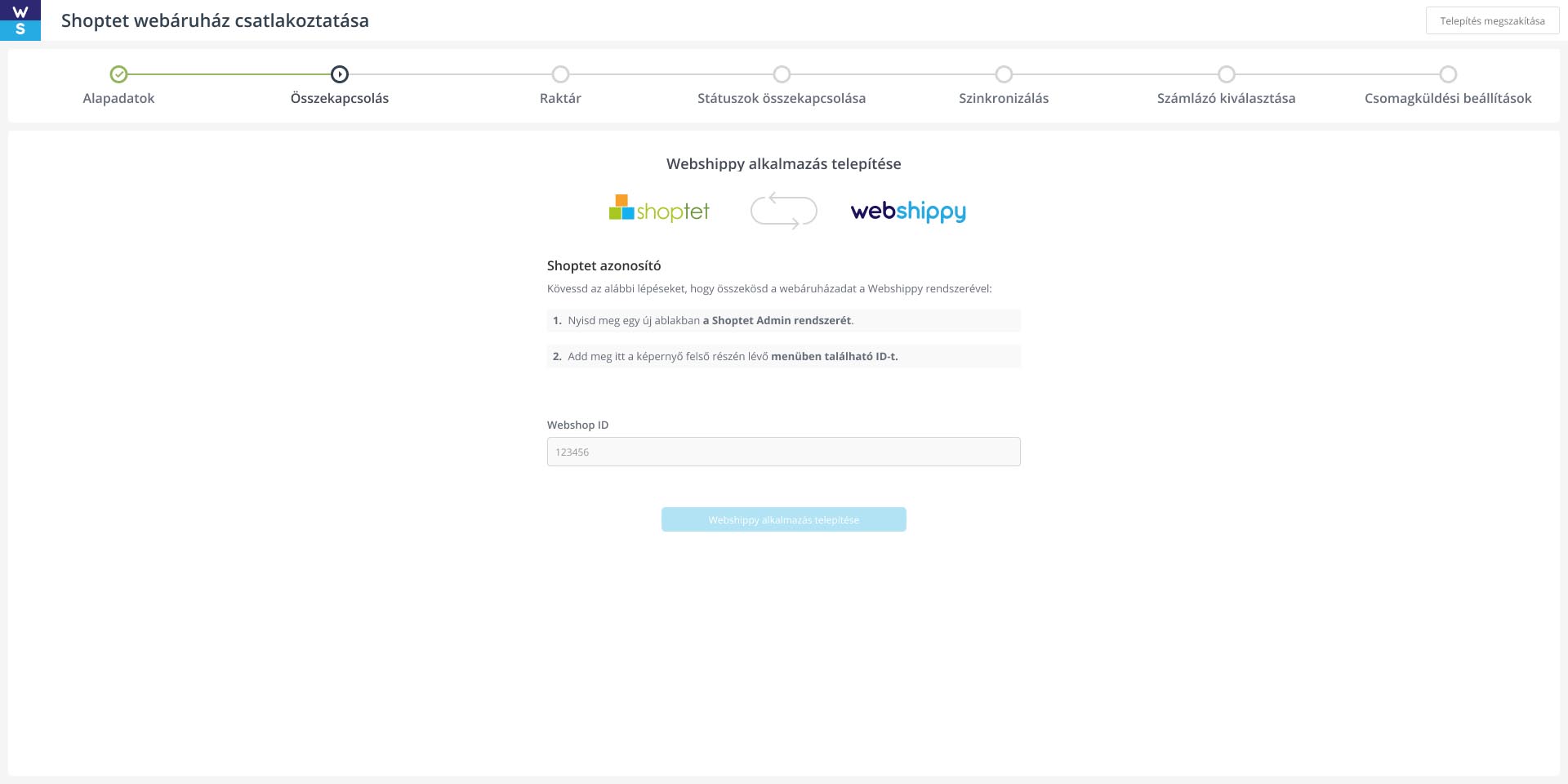Click the Telepítés megszakítása button
1568x784 pixels.
pos(1492,20)
